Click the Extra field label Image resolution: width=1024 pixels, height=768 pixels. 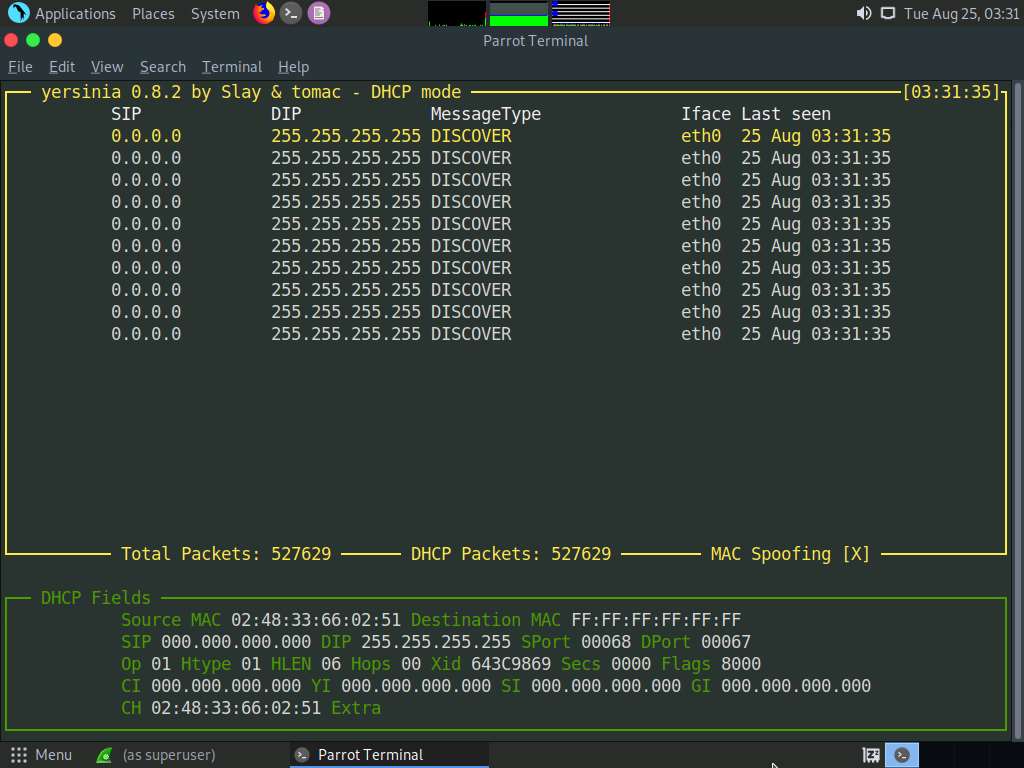coord(356,708)
